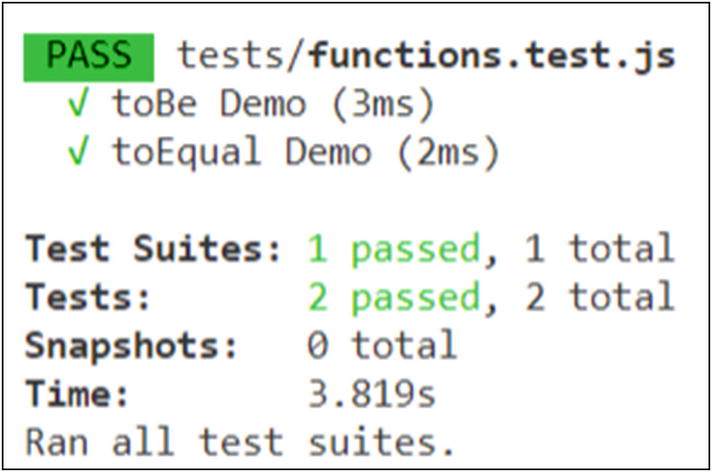Click the 3.819s time value
Image resolution: width=712 pixels, height=472 pixels.
[372, 393]
